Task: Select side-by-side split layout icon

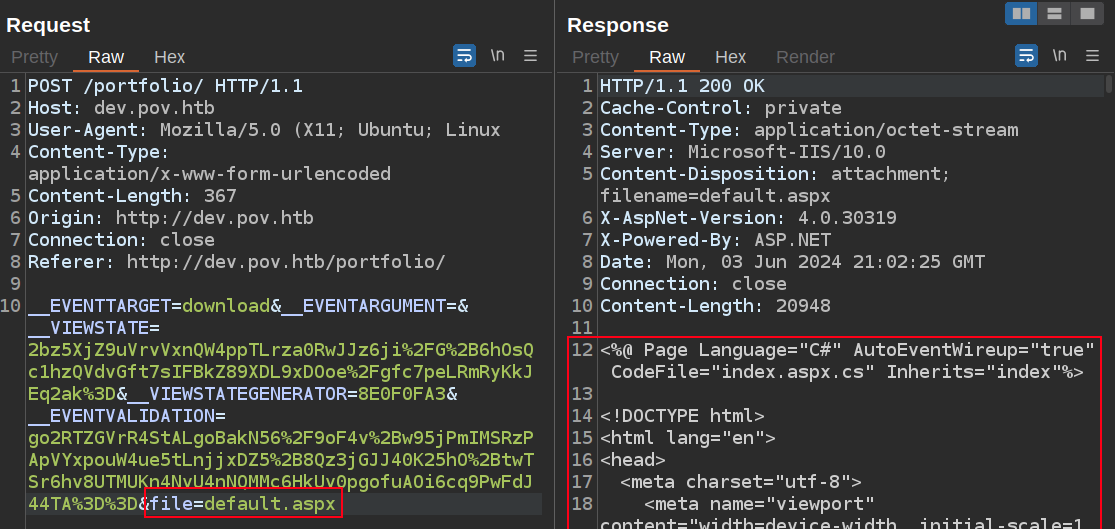Action: (1021, 13)
